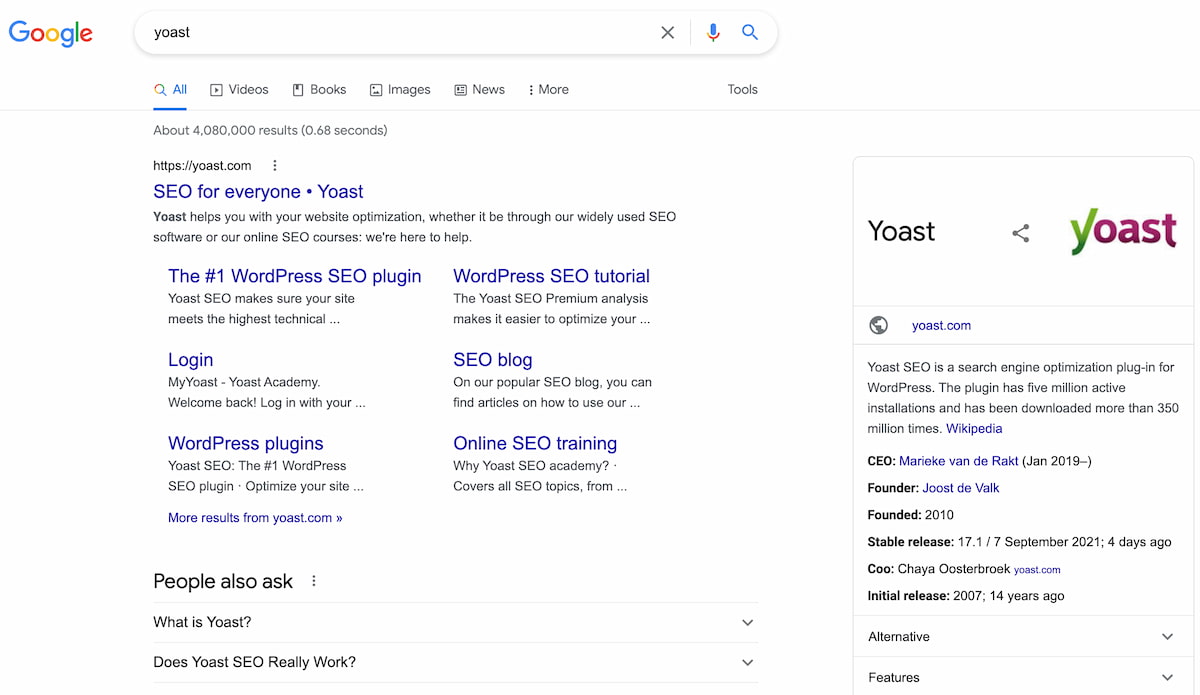Image resolution: width=1200 pixels, height=695 pixels.
Task: Click the https://yoast.com URL text
Action: (x=202, y=166)
